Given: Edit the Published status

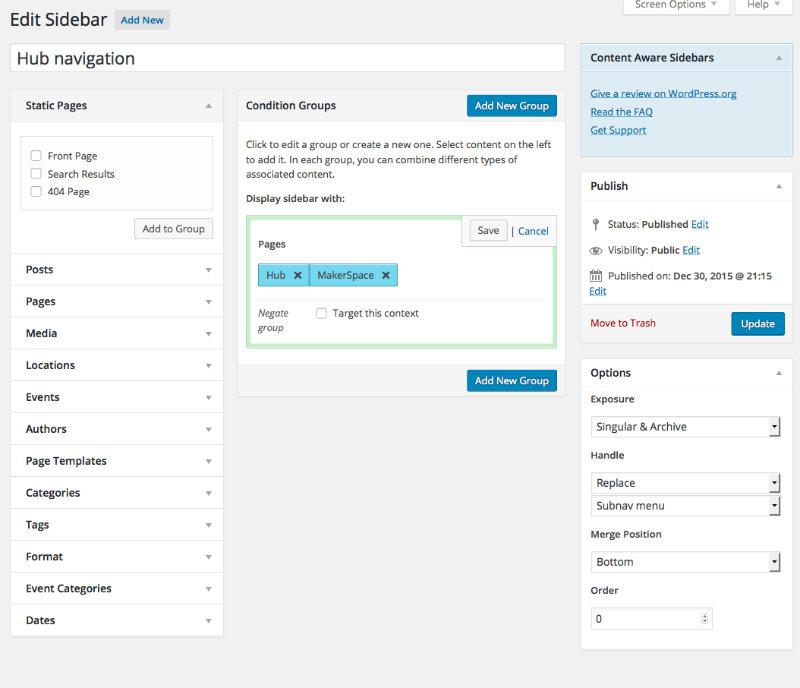Looking at the screenshot, I should click(x=699, y=224).
